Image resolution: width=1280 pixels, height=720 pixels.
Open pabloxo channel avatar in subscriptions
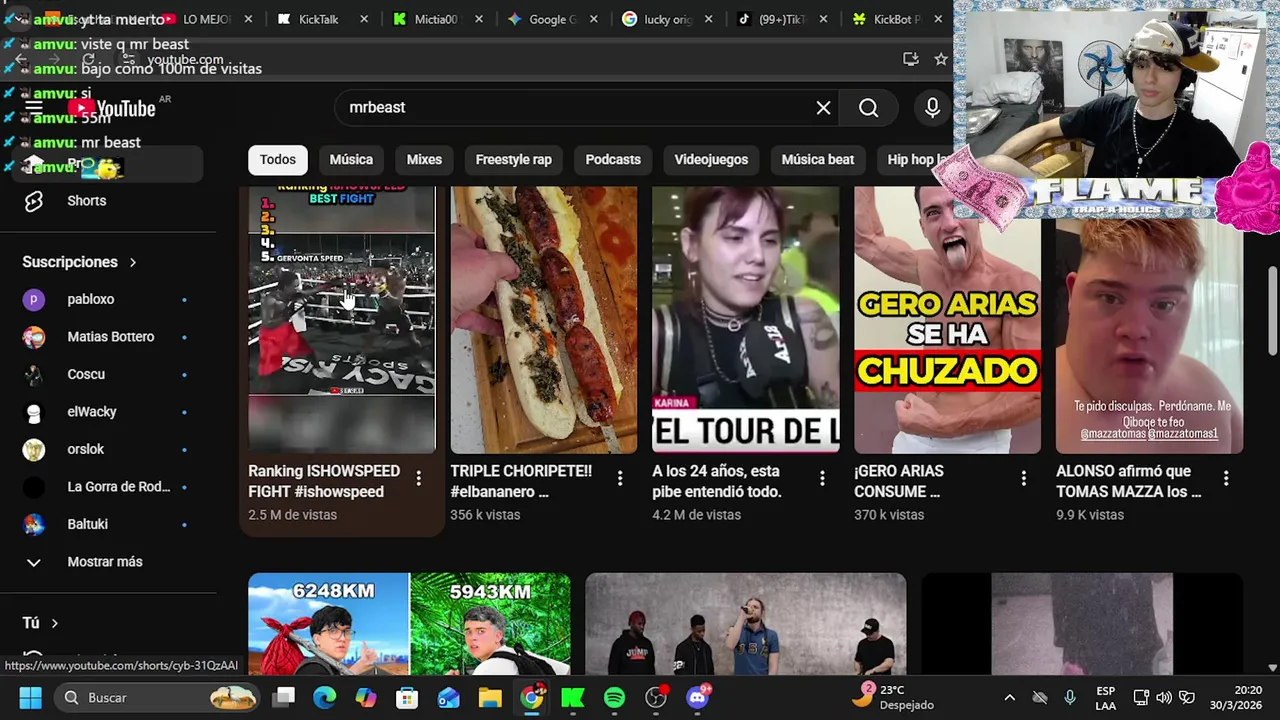point(34,299)
